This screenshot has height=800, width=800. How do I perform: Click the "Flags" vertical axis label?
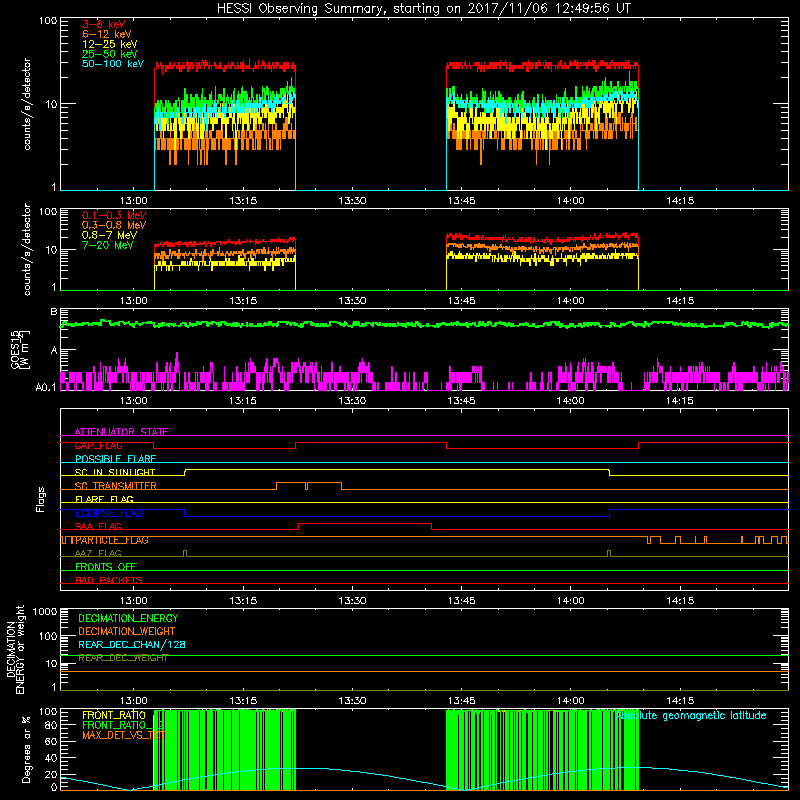coord(41,499)
